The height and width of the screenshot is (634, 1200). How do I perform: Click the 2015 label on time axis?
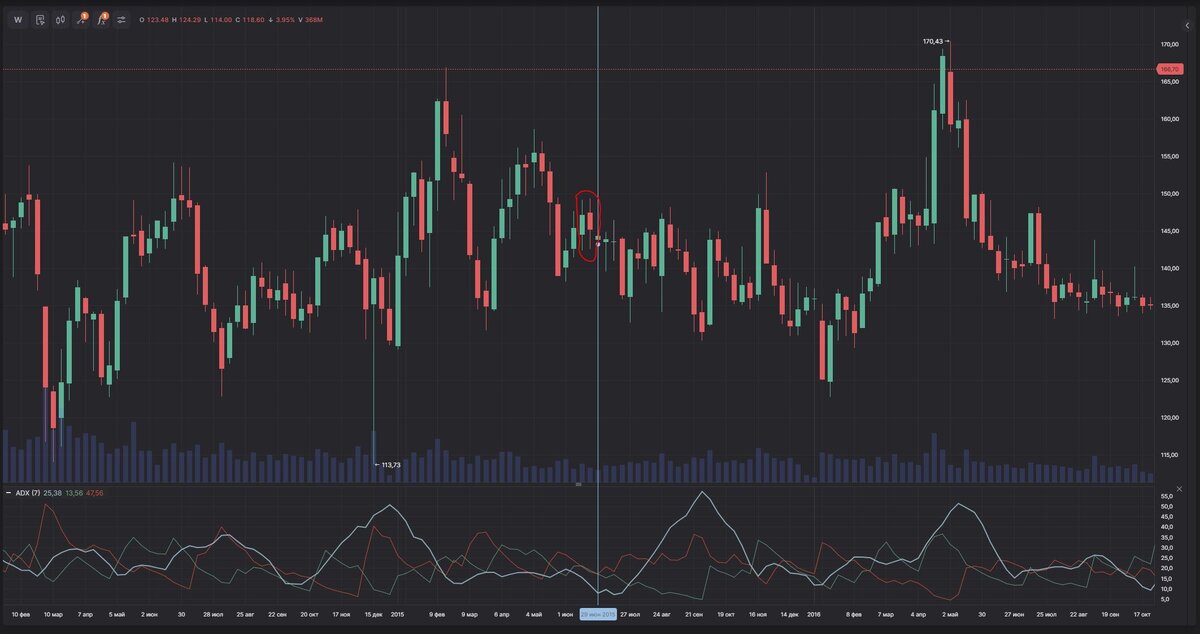pos(397,614)
